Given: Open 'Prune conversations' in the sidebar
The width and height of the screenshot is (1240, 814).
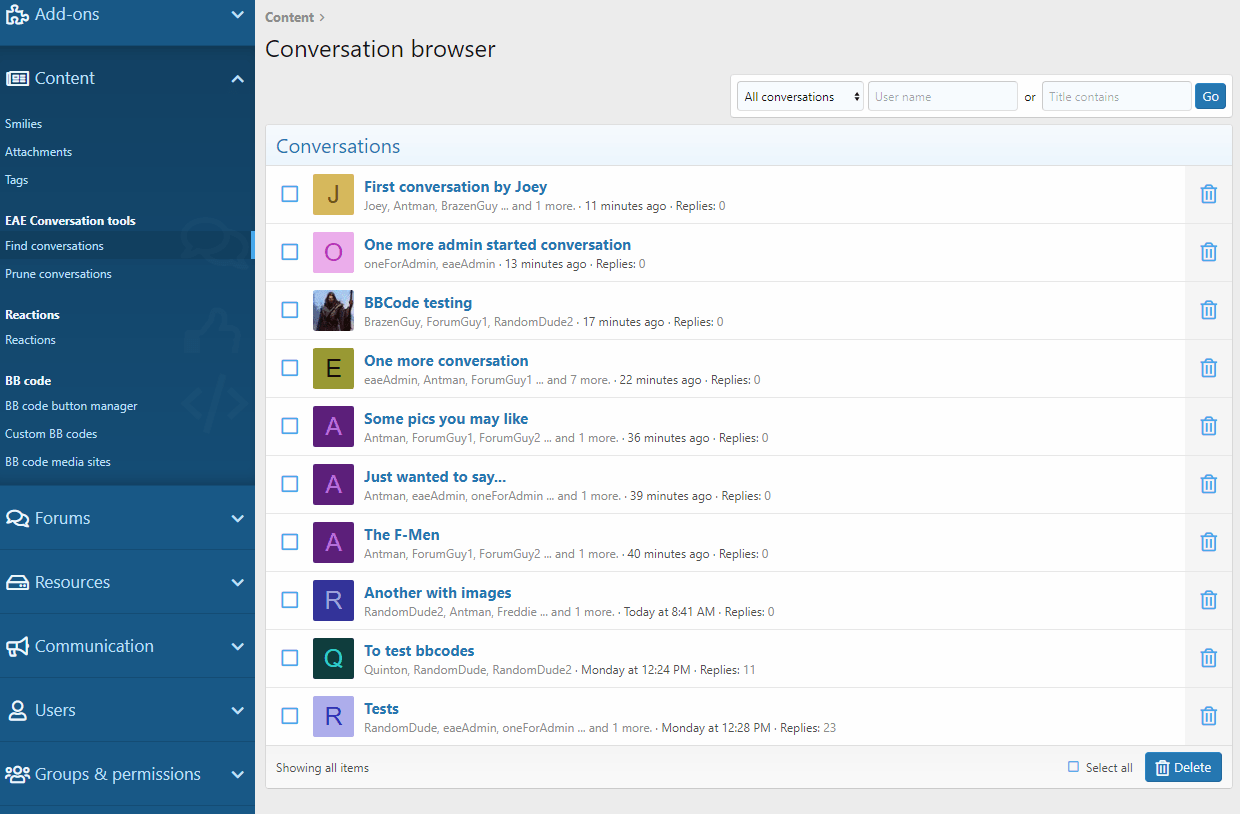Looking at the screenshot, I should click(x=58, y=274).
